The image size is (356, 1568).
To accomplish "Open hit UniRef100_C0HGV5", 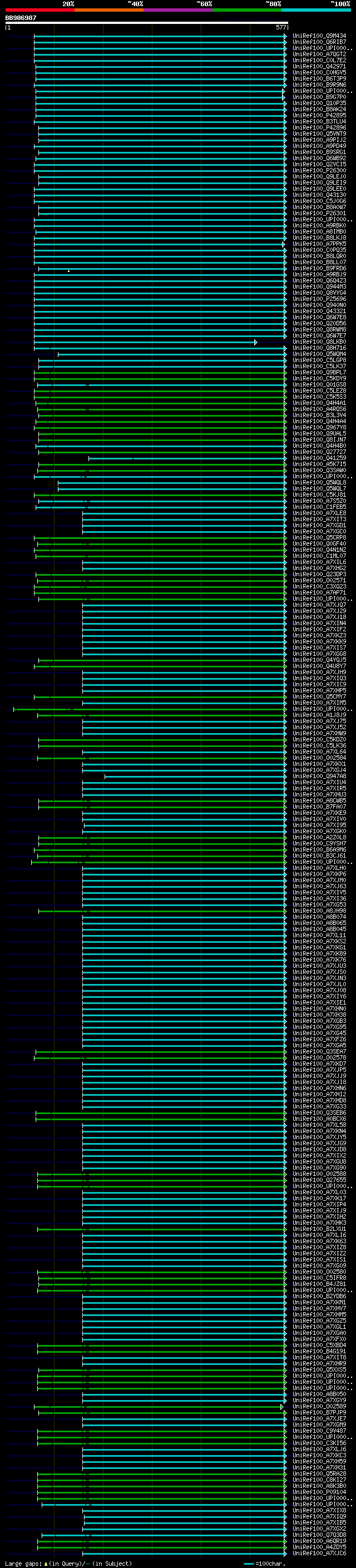I will click(319, 72).
